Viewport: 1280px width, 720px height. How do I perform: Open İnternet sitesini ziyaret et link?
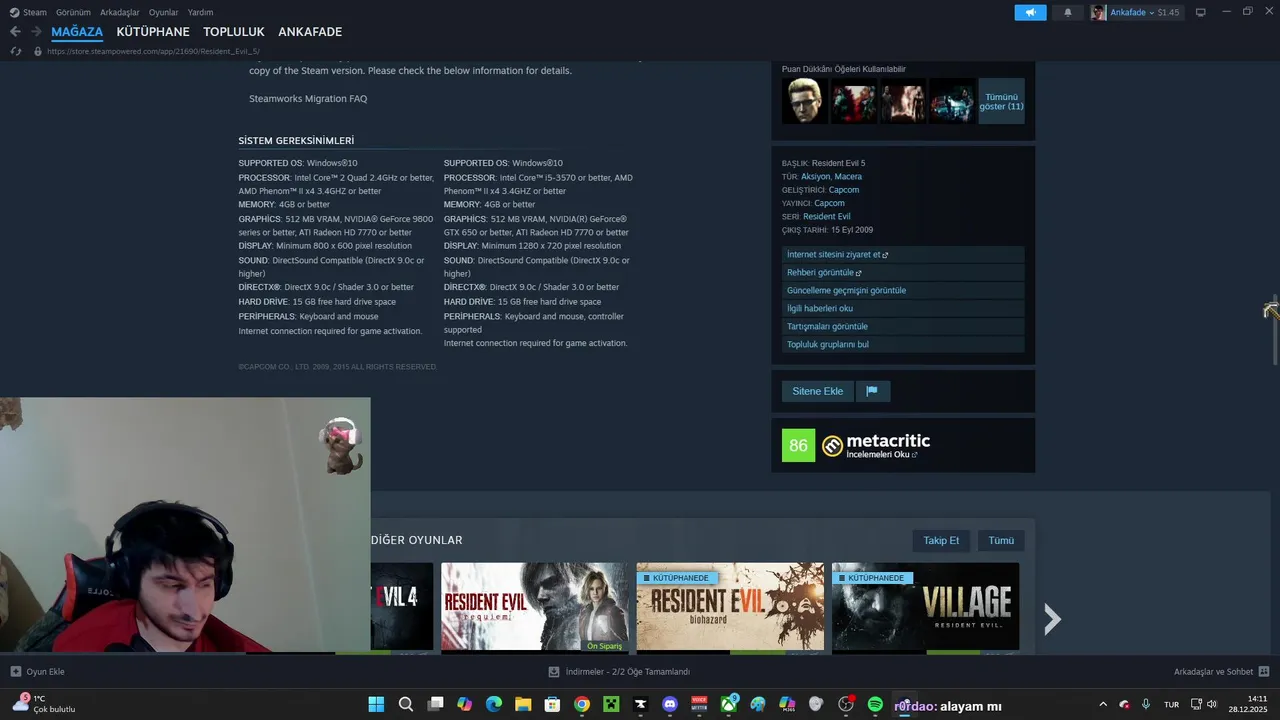point(903,255)
